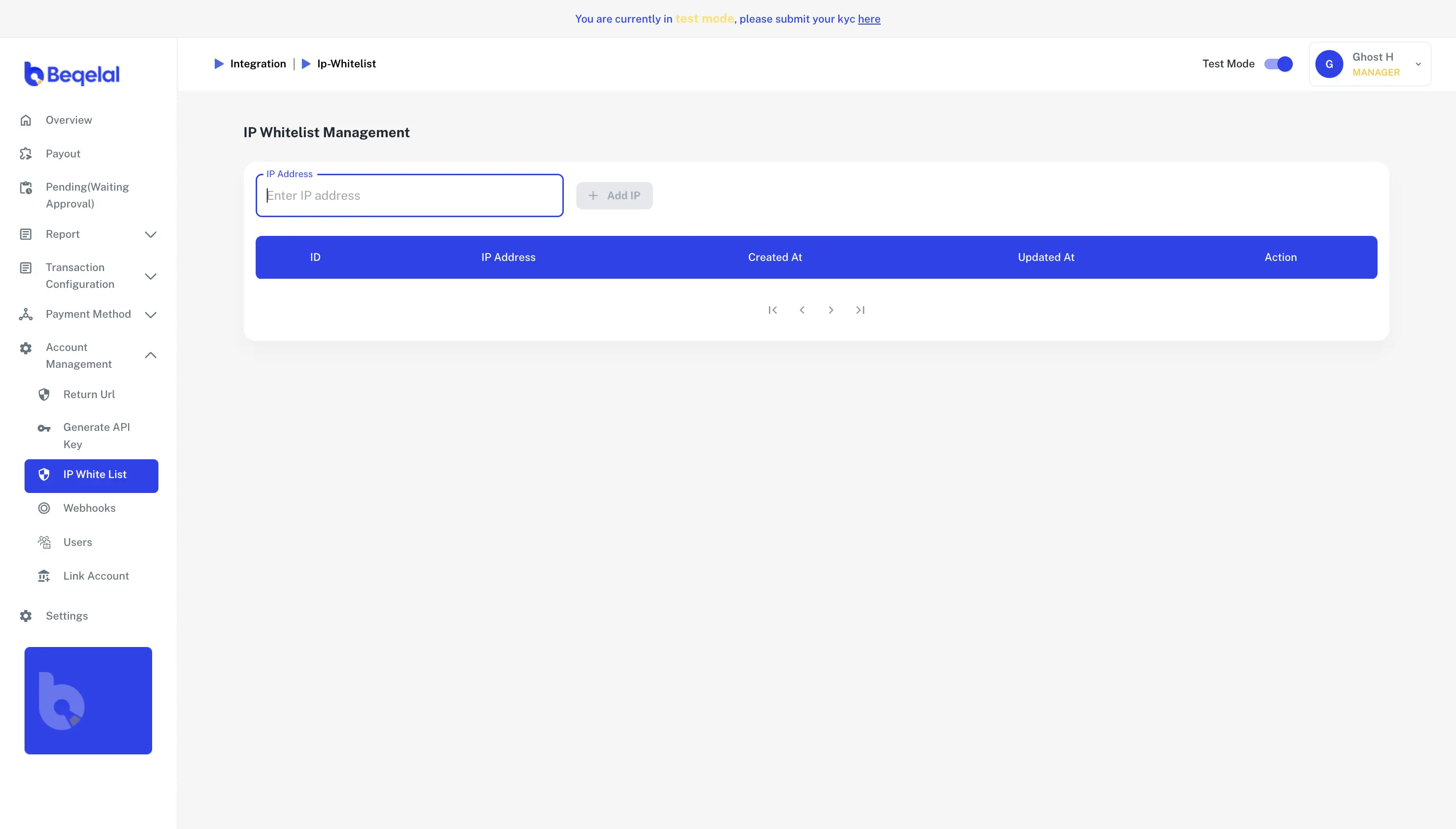Expand the Payment Method section
This screenshot has height=829, width=1456.
[x=150, y=314]
